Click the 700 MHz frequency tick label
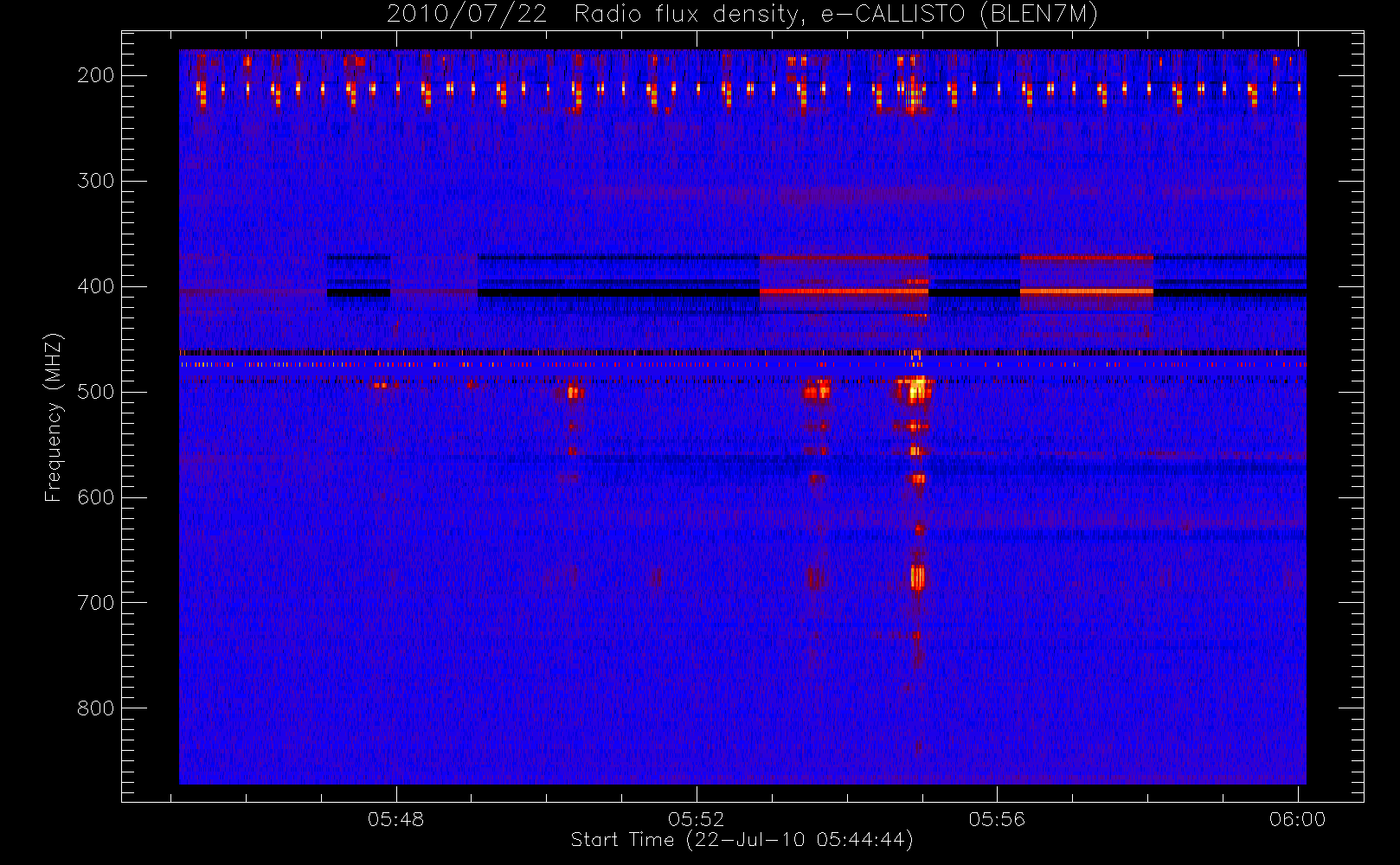Image resolution: width=1400 pixels, height=865 pixels. coord(96,603)
